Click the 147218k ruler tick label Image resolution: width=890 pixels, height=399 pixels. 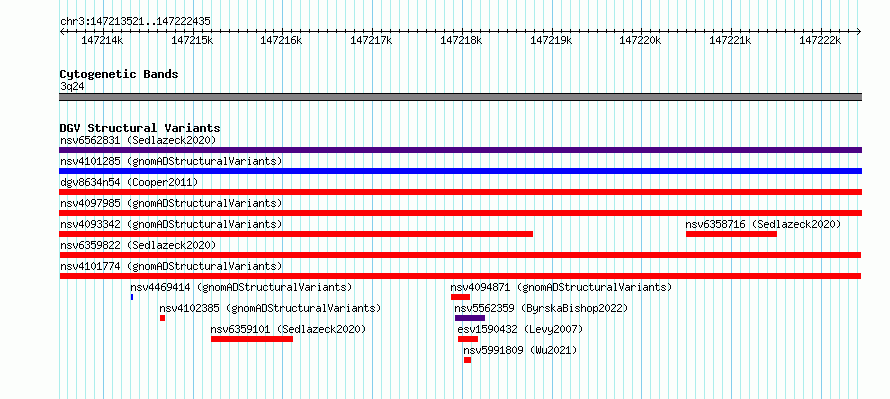tap(461, 40)
